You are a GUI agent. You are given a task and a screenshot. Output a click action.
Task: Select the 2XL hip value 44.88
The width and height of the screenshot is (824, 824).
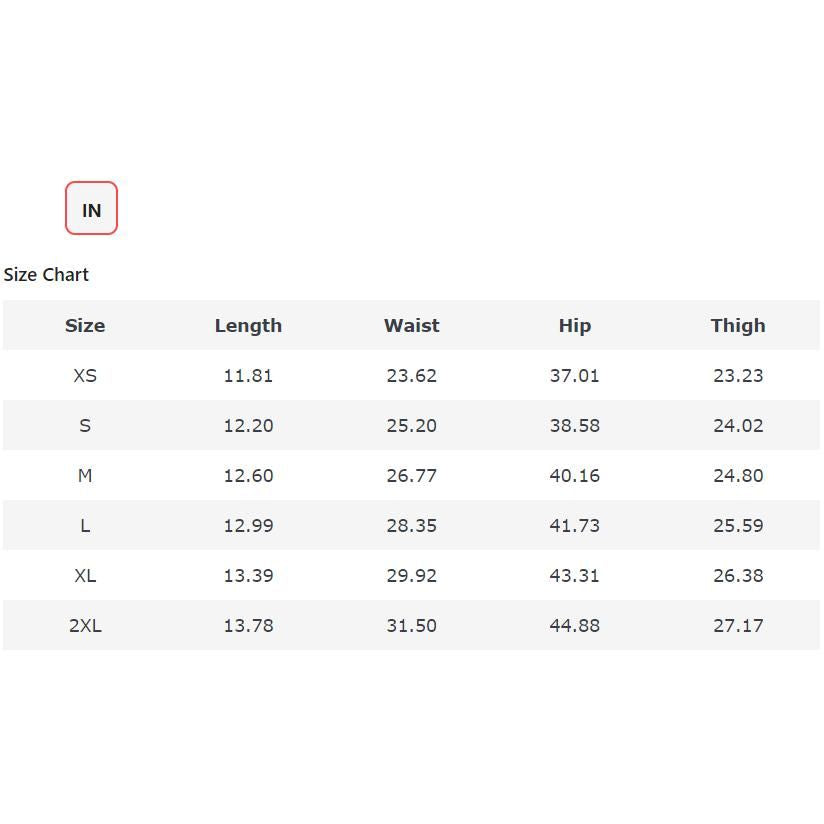click(x=574, y=626)
